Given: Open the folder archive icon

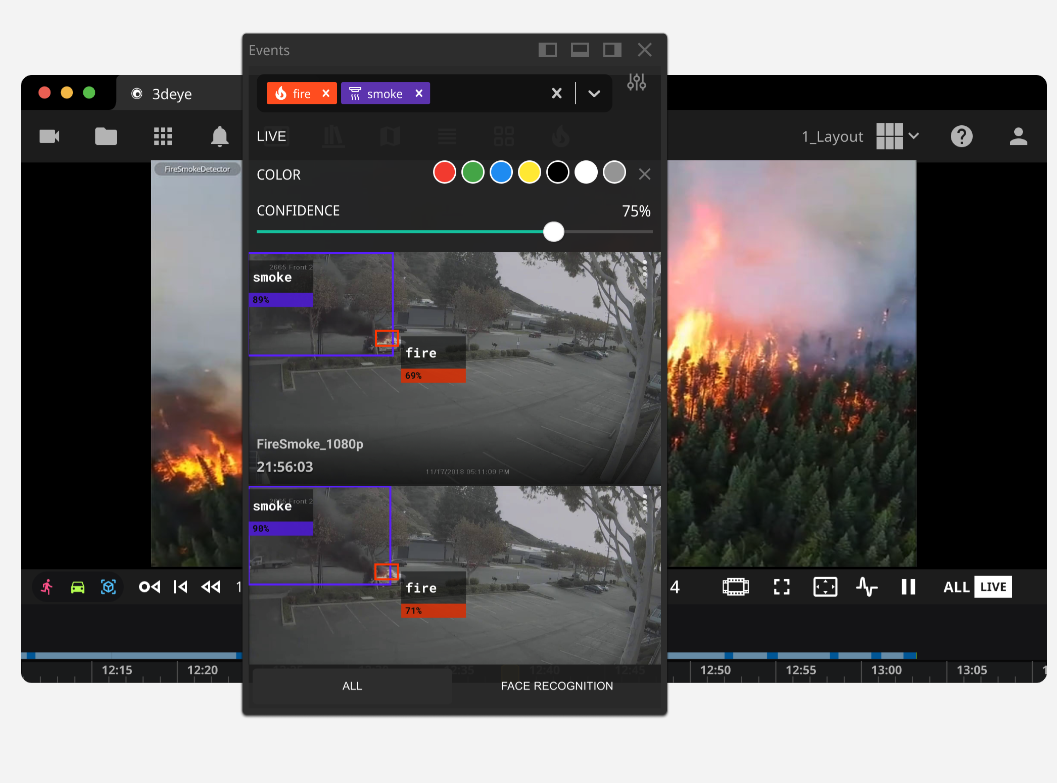Looking at the screenshot, I should pyautogui.click(x=106, y=136).
